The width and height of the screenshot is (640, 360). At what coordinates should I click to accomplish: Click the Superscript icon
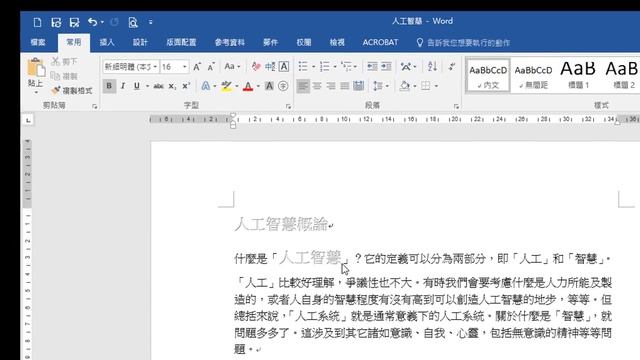(186, 86)
